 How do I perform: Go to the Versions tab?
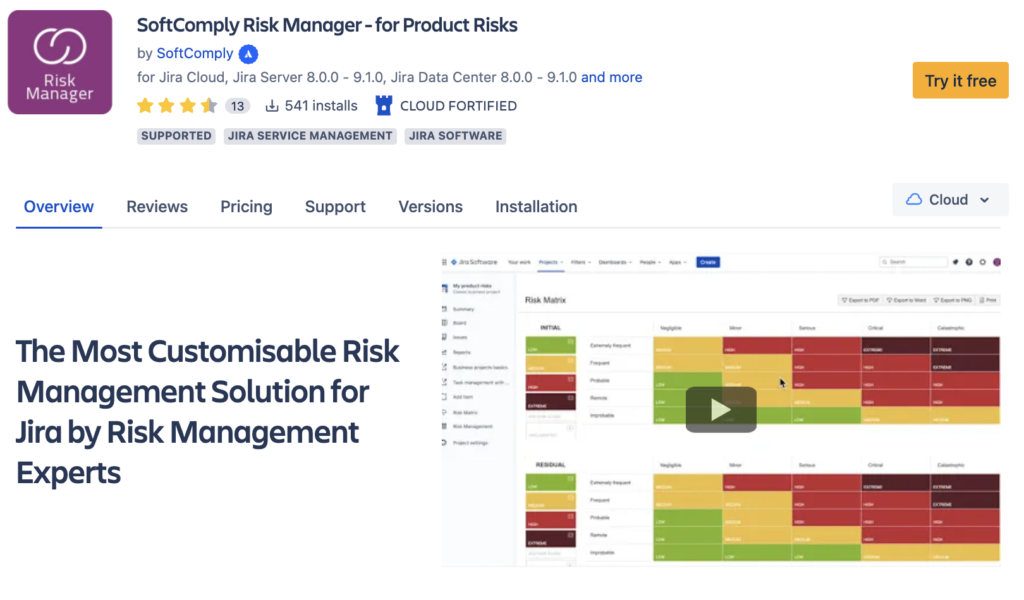pos(430,207)
